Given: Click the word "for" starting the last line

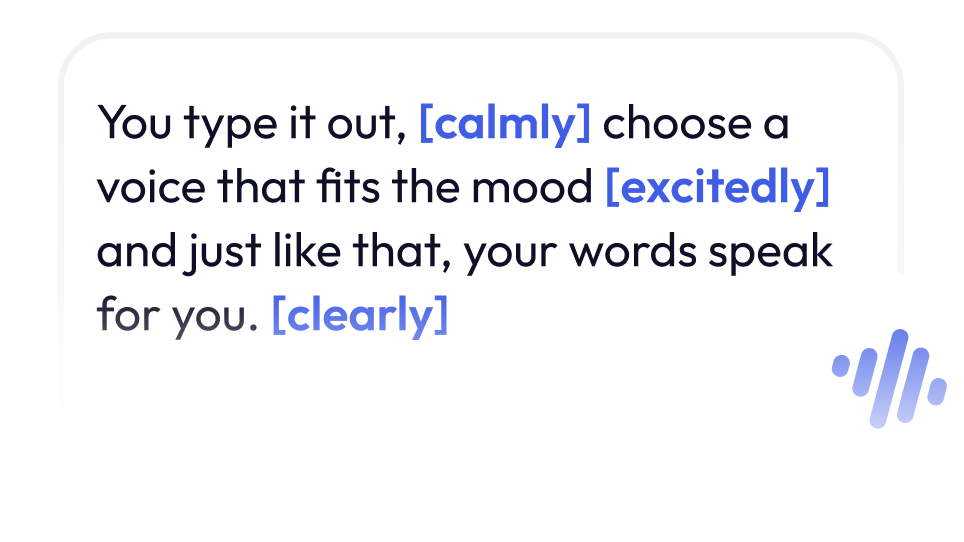Looking at the screenshot, I should [121, 316].
